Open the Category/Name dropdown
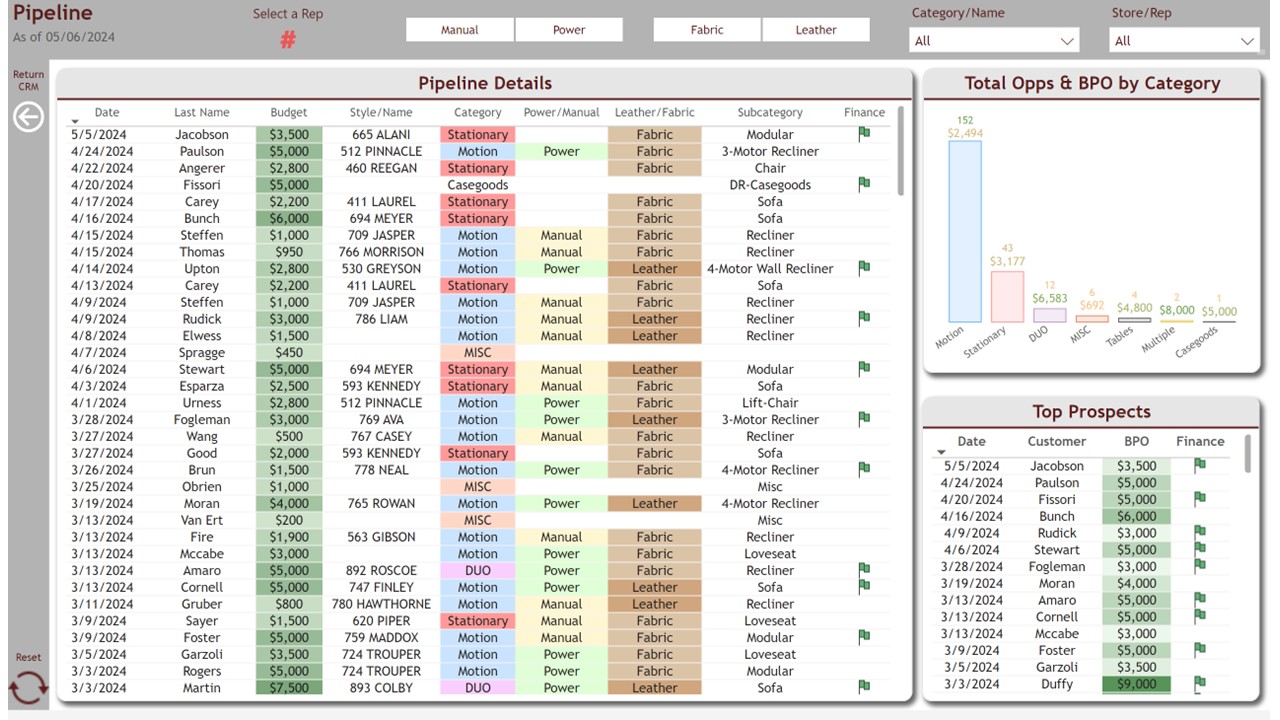The width and height of the screenshot is (1280, 720). click(x=994, y=41)
